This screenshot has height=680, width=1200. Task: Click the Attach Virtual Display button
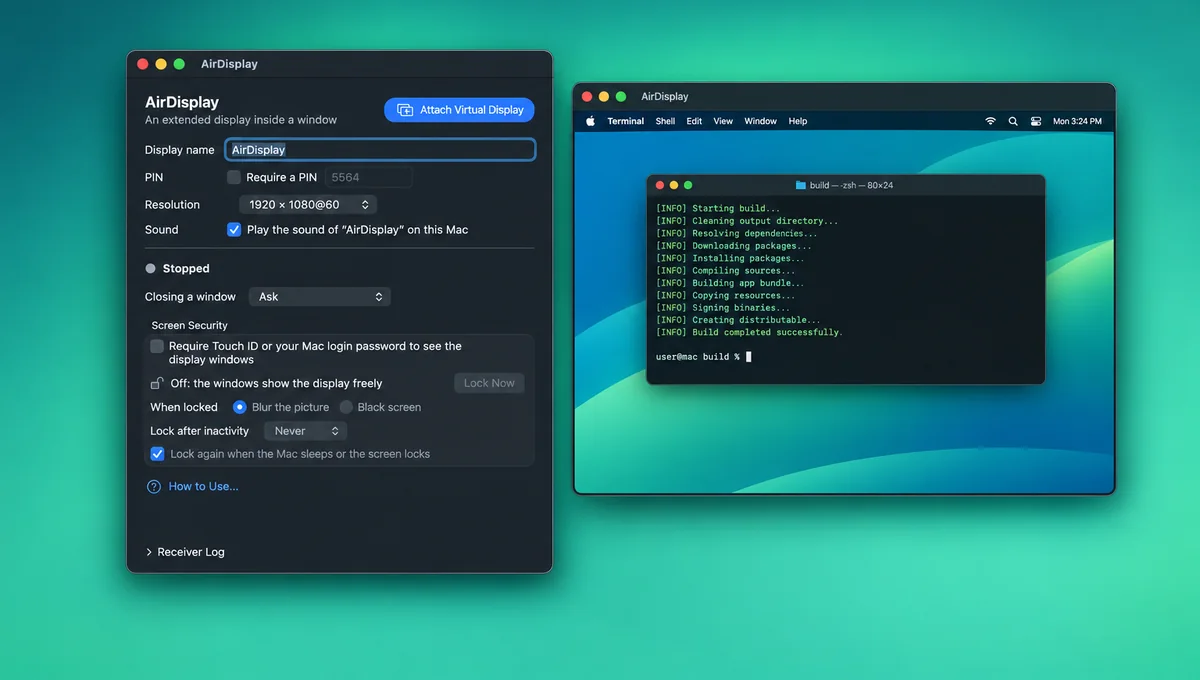pos(459,110)
